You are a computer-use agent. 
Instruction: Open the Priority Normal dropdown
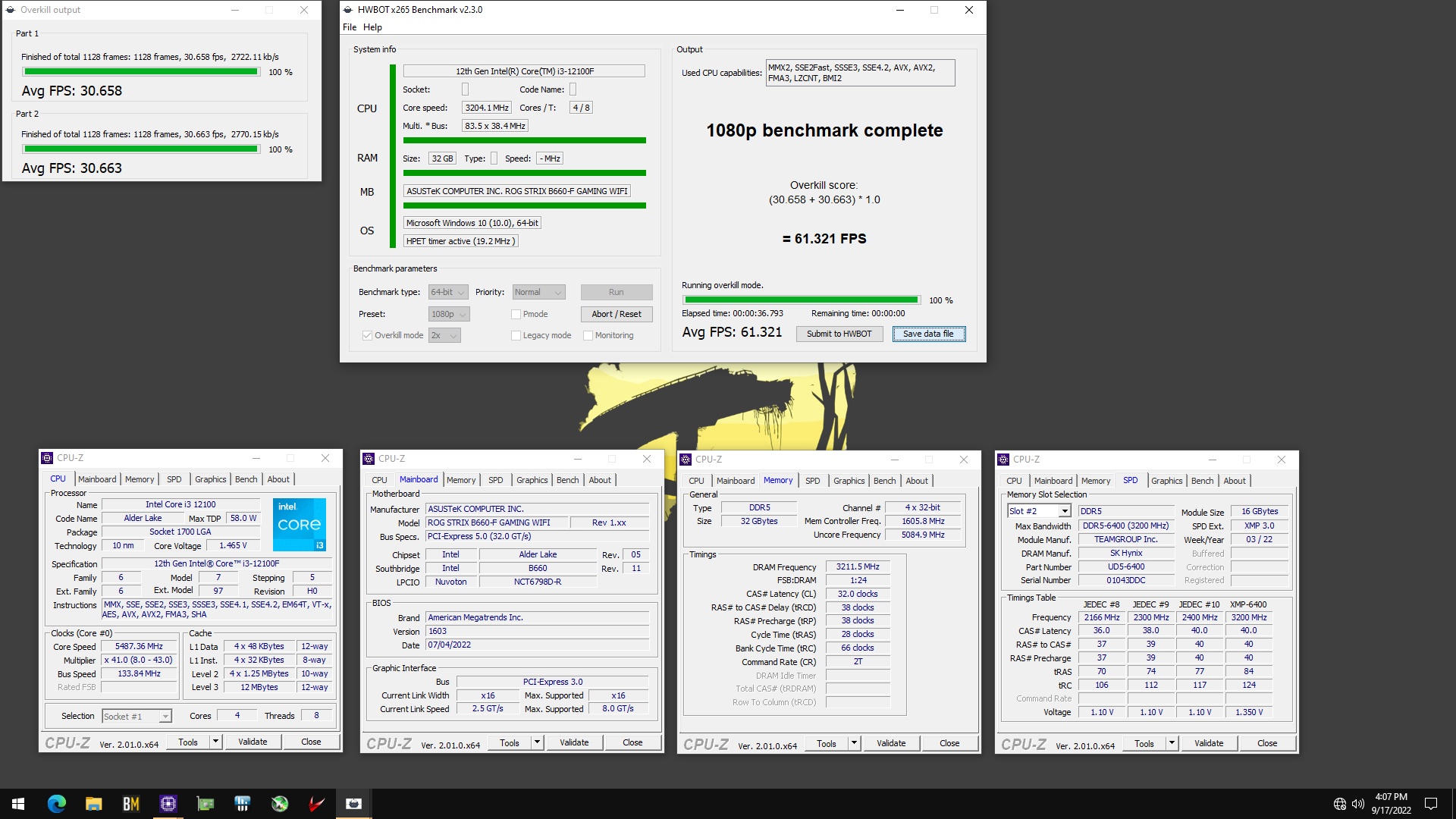[x=539, y=292]
